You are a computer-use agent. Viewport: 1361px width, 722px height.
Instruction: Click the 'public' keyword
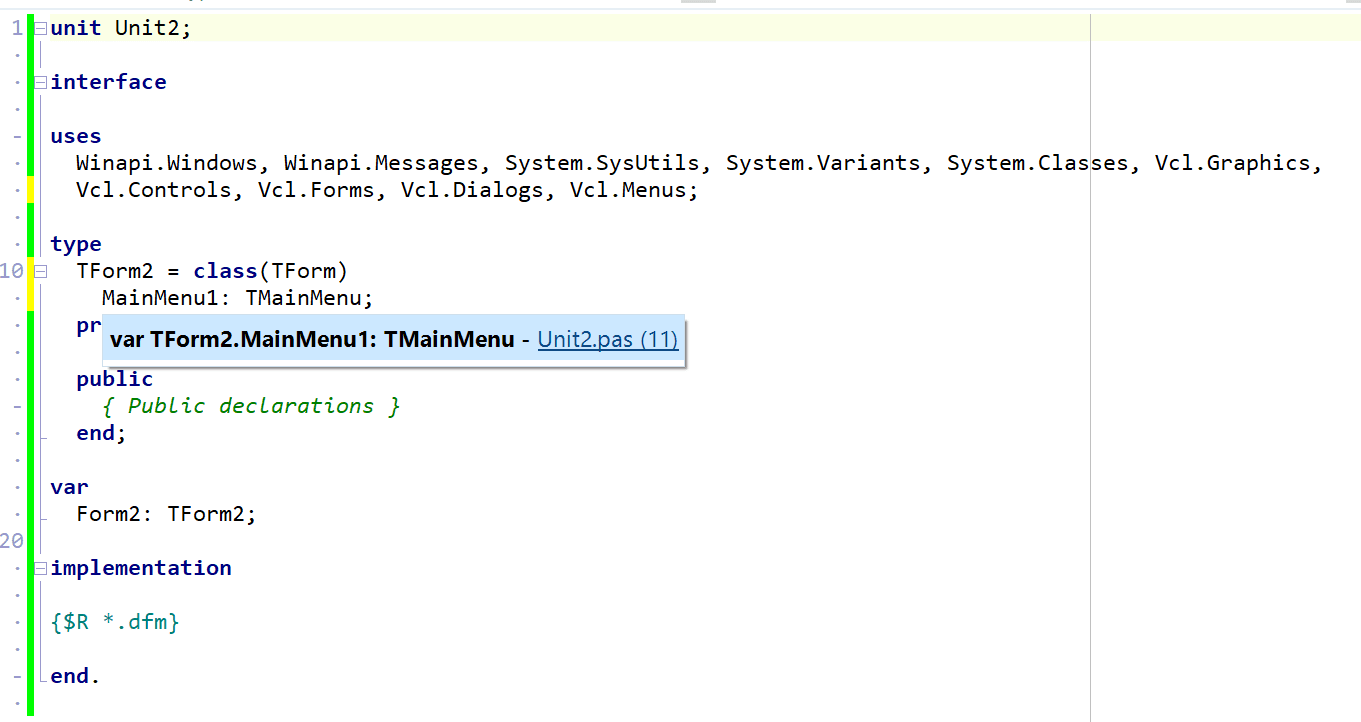pyautogui.click(x=115, y=379)
